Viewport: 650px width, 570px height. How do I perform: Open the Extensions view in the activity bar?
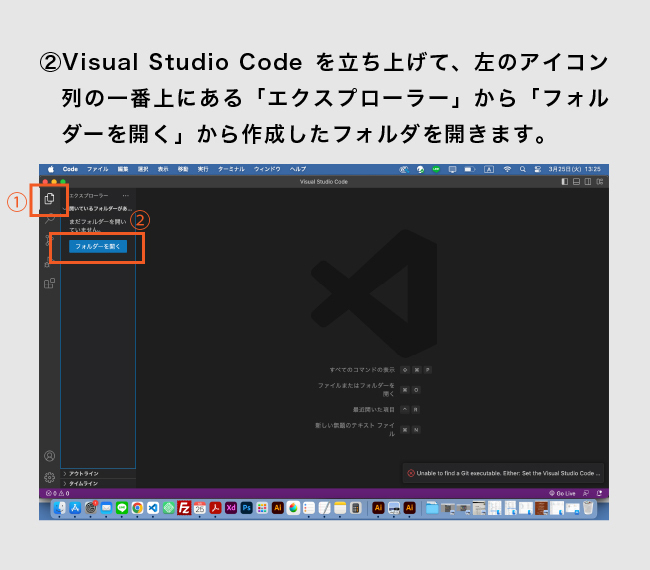point(49,284)
